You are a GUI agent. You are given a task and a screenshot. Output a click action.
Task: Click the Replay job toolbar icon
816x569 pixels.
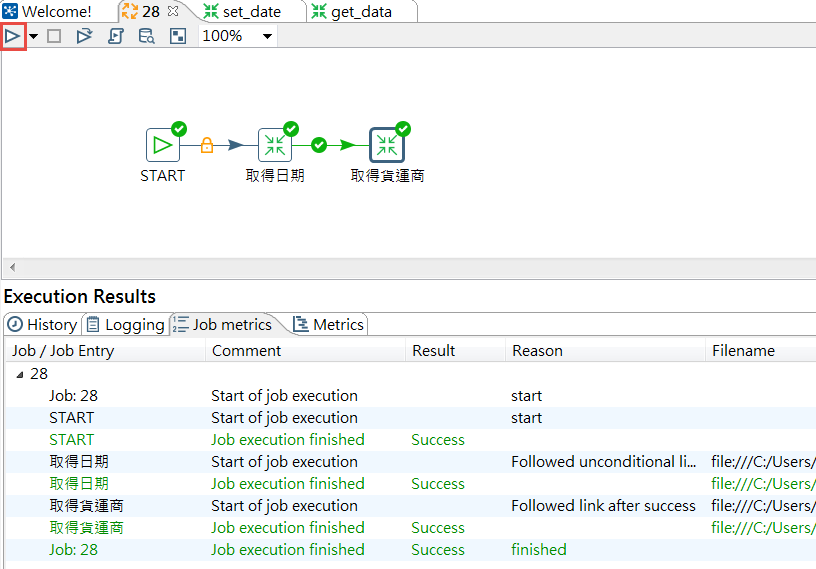pyautogui.click(x=84, y=36)
